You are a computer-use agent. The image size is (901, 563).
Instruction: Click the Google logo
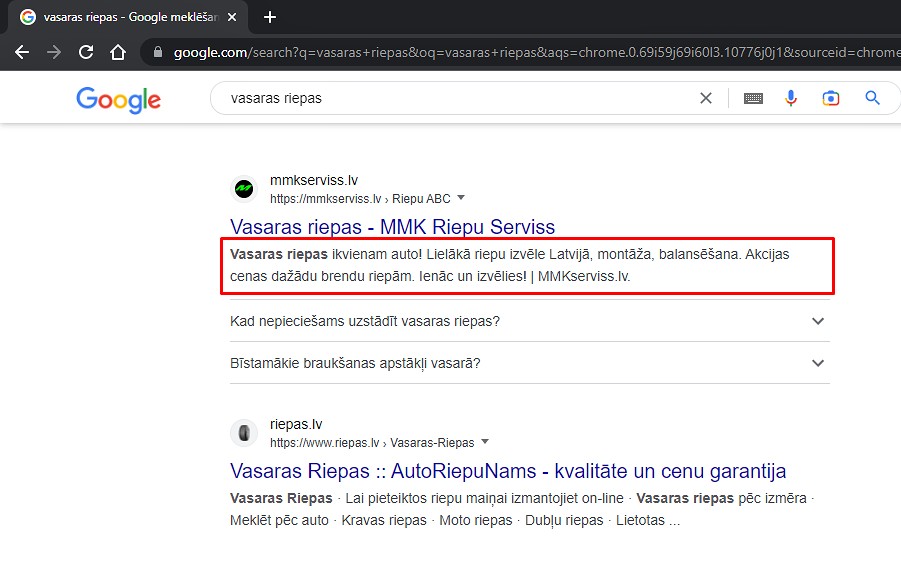click(x=118, y=99)
